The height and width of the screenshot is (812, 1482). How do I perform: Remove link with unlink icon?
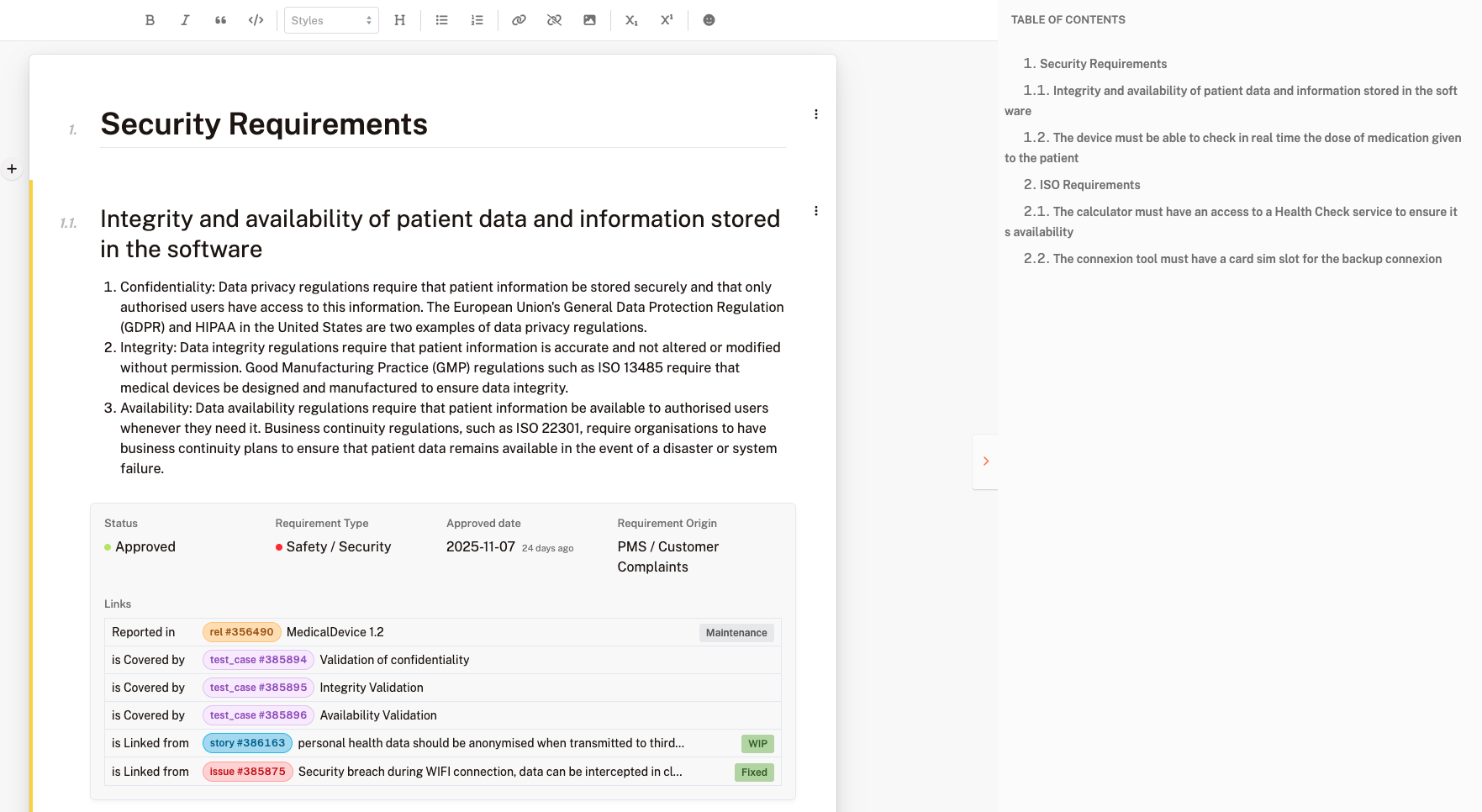554,20
